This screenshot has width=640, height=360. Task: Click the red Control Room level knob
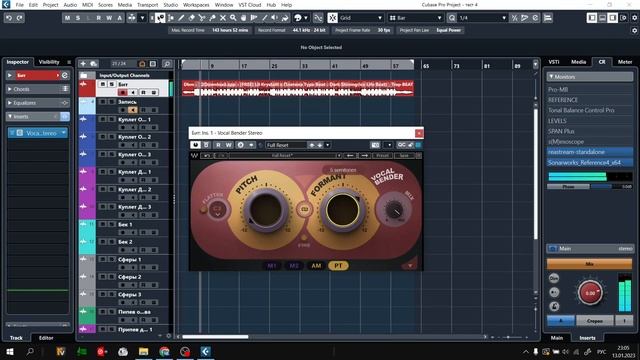pyautogui.click(x=590, y=293)
